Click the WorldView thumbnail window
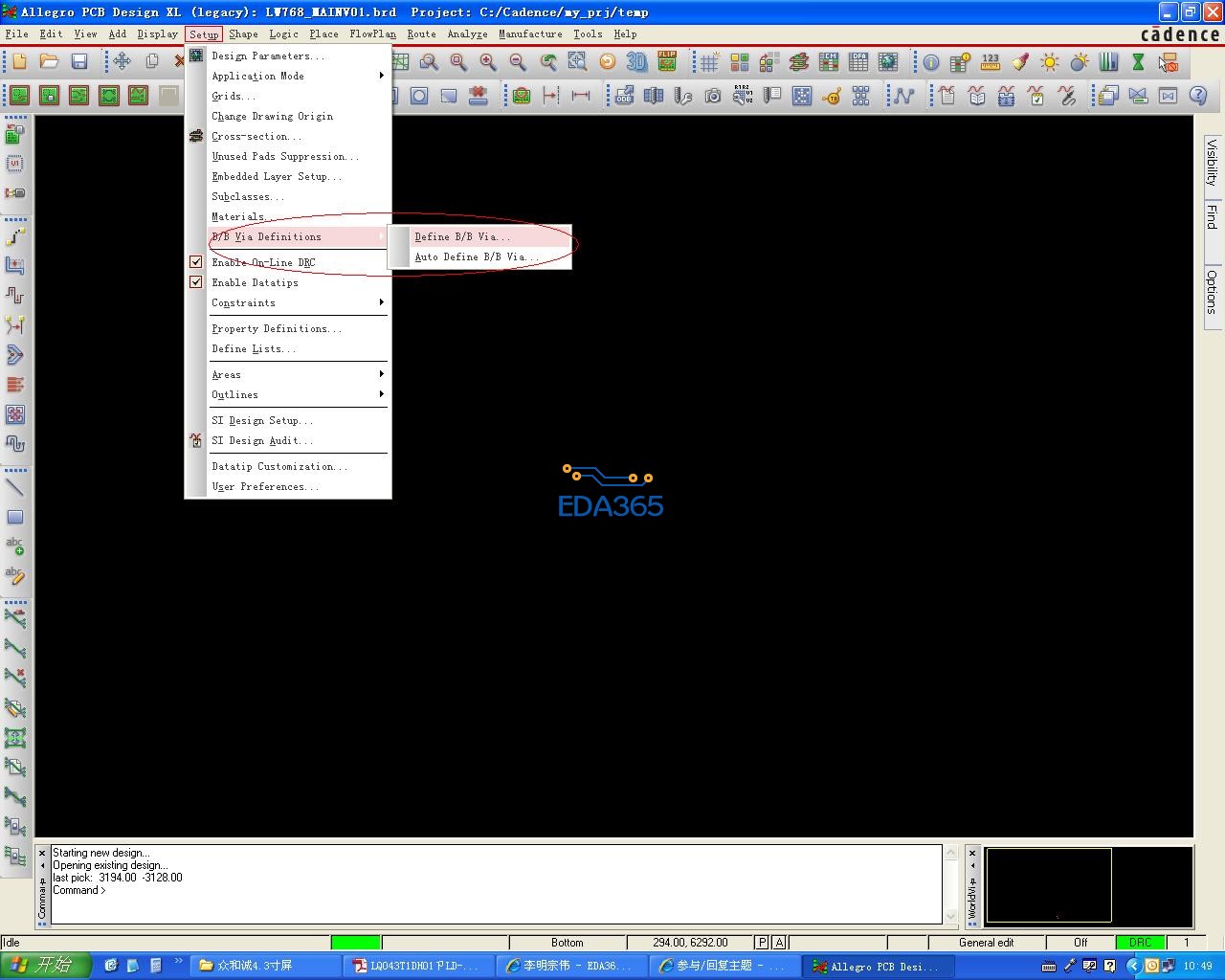The image size is (1225, 980). pos(1088,885)
